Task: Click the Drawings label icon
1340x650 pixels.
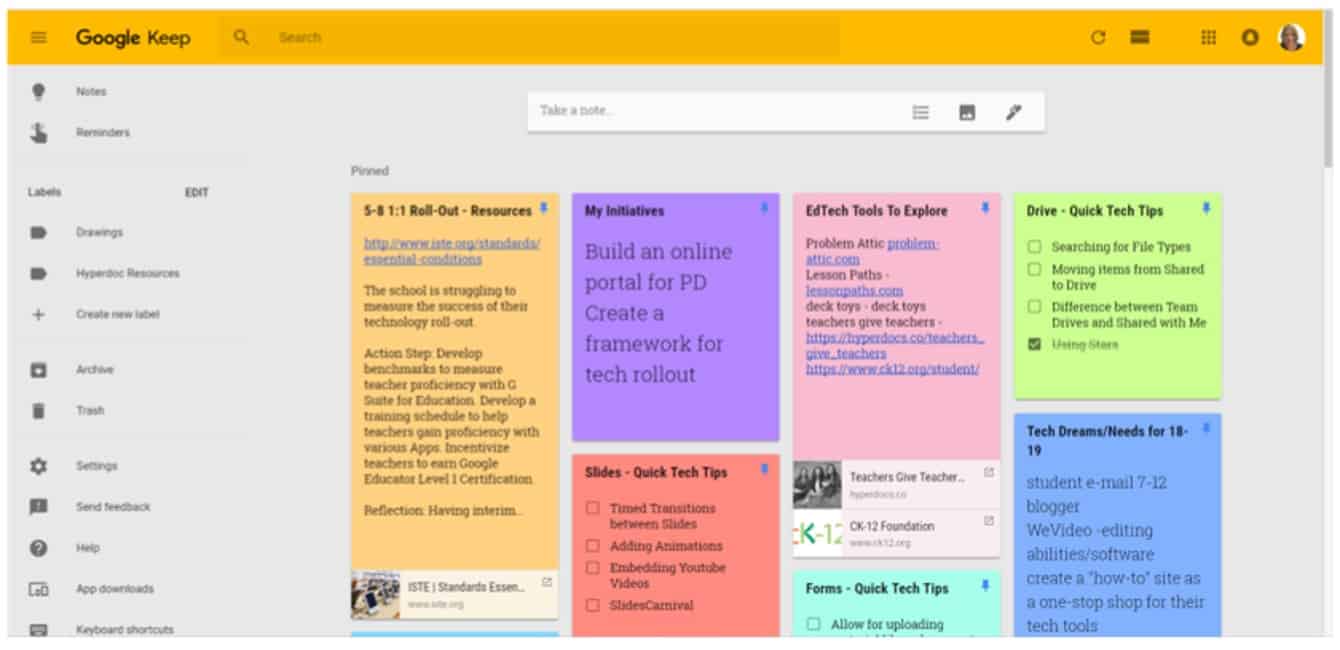Action: 38,232
